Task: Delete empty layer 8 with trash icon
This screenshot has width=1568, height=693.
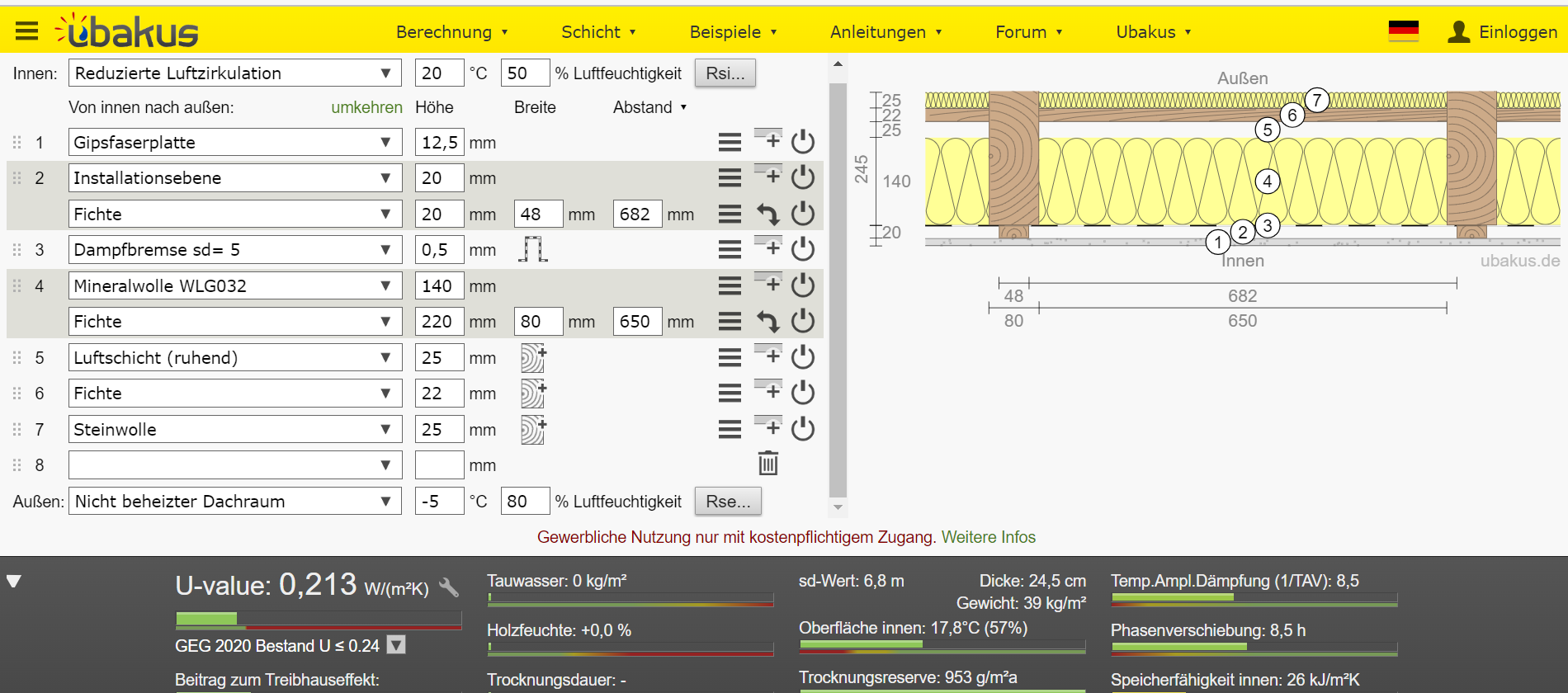Action: pos(767,464)
